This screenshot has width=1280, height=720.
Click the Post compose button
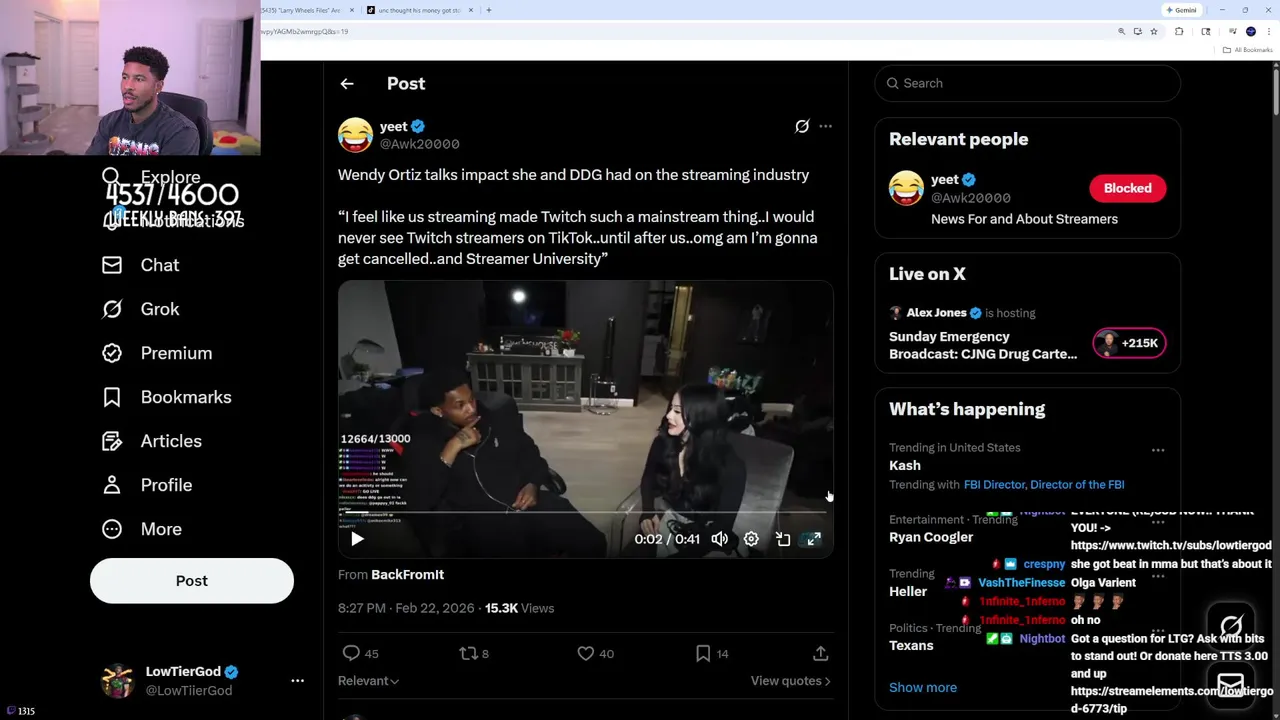tap(192, 581)
